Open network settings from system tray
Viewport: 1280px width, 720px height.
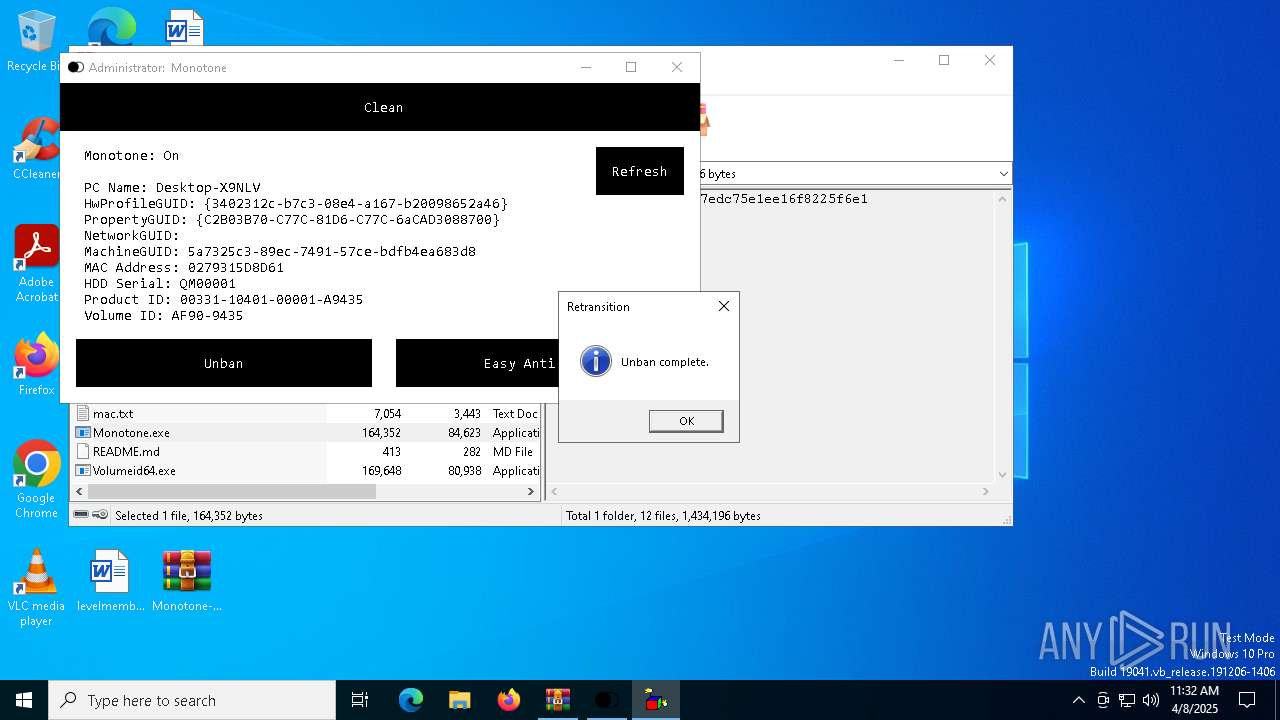[1127, 700]
